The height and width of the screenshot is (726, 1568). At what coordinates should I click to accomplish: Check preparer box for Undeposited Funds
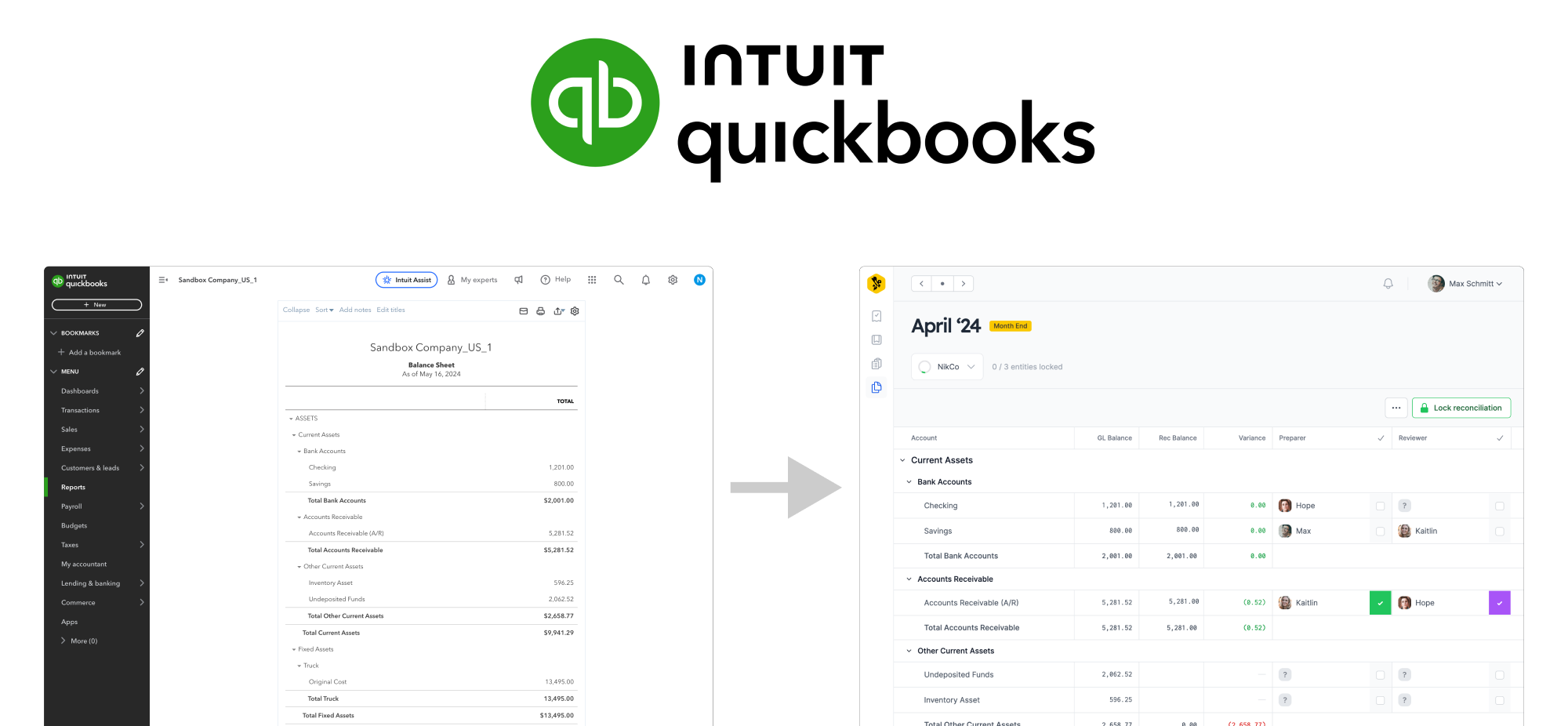pos(1380,675)
